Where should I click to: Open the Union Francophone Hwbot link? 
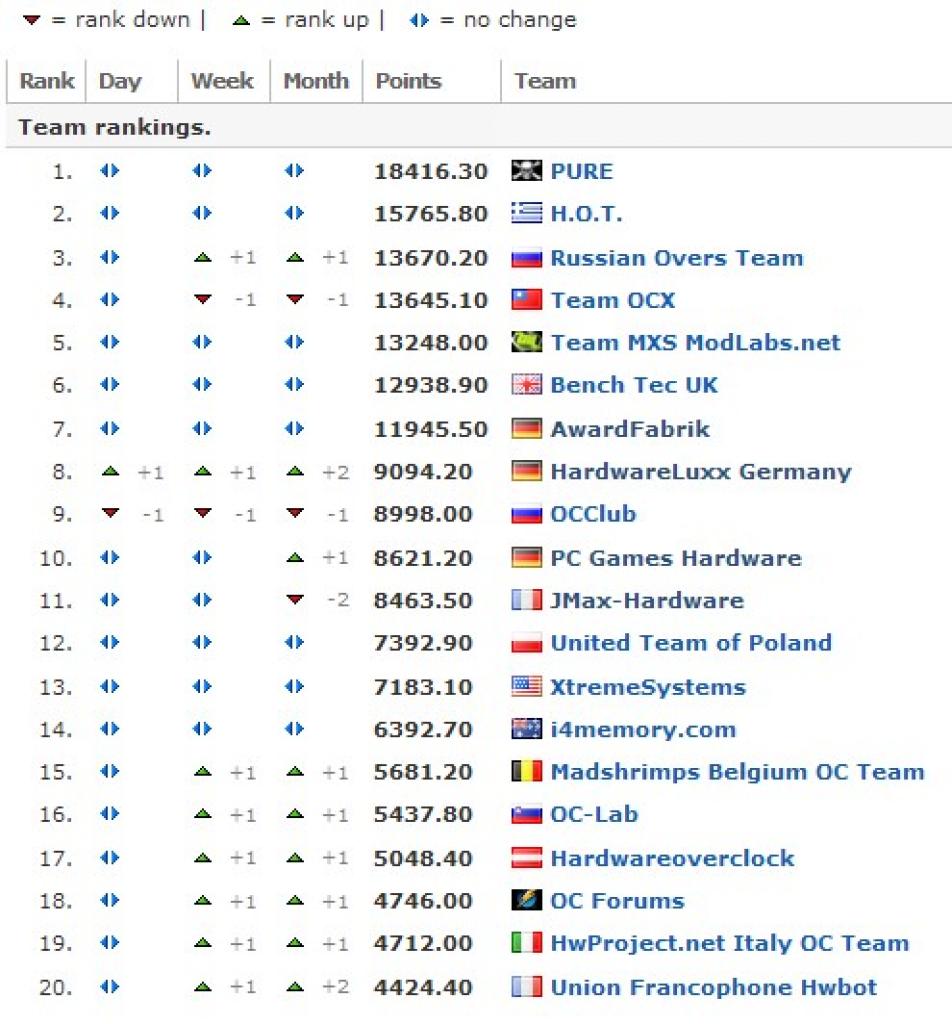[714, 987]
